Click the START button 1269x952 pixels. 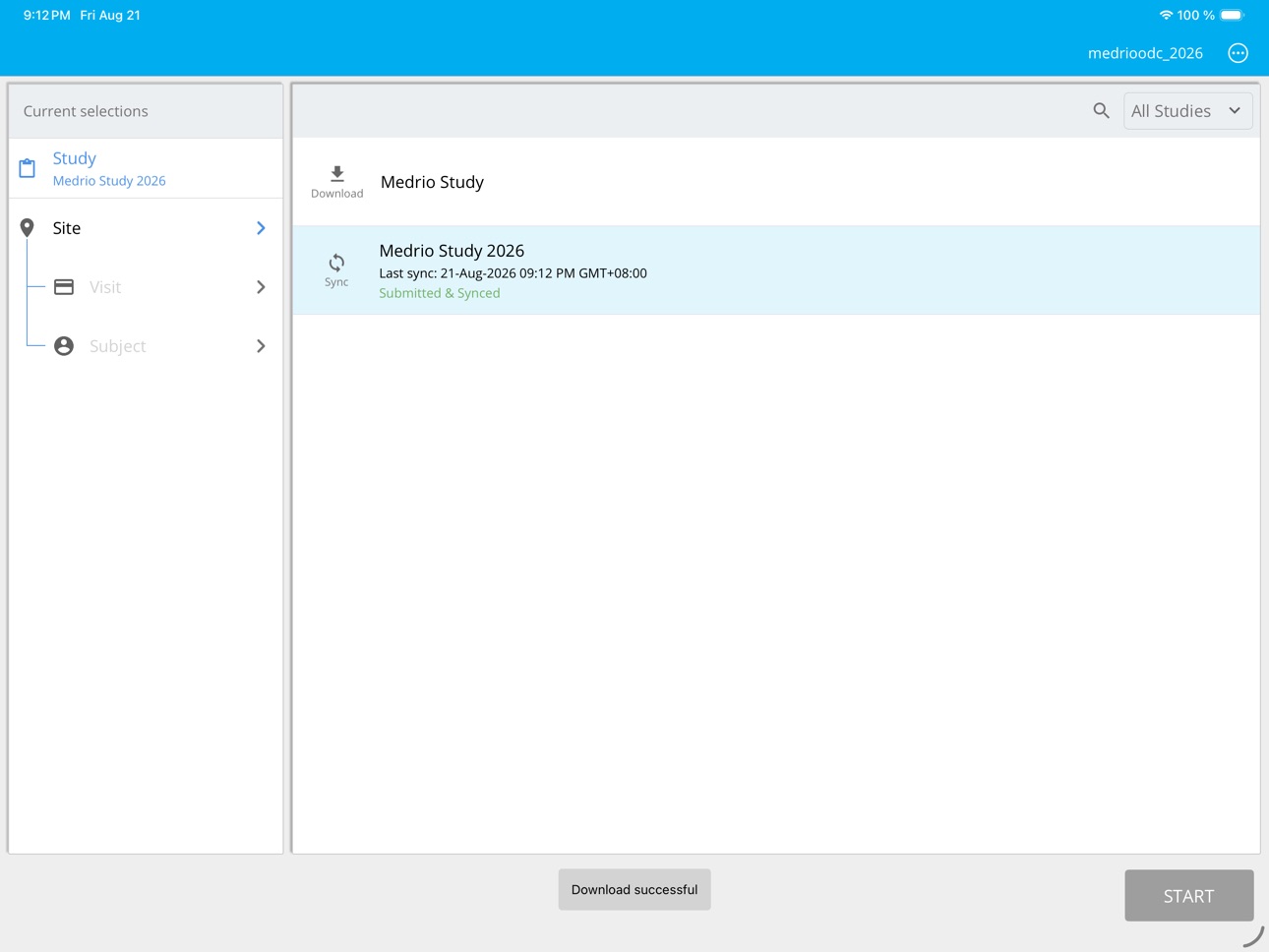point(1188,896)
